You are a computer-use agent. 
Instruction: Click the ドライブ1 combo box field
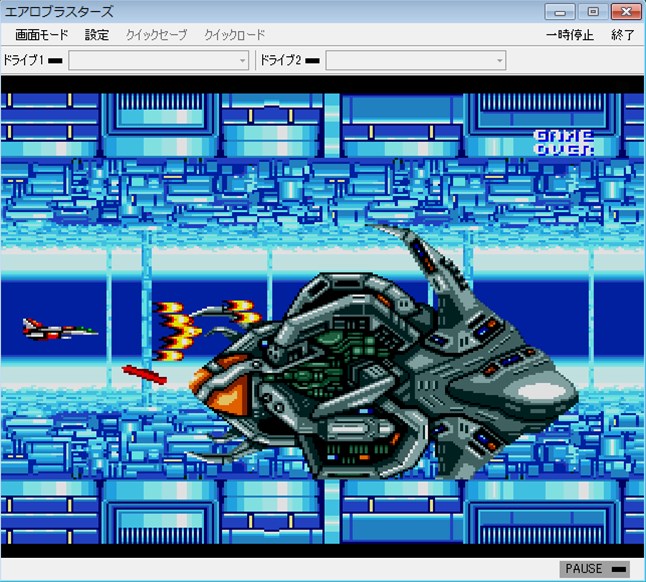click(x=159, y=61)
